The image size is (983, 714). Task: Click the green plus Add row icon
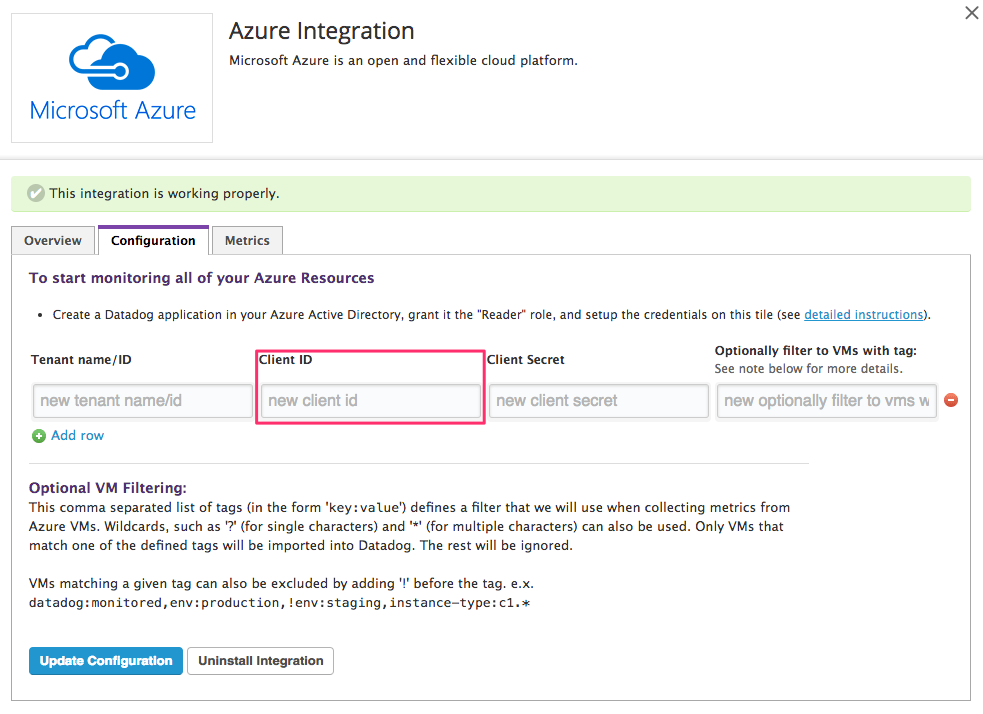point(39,436)
